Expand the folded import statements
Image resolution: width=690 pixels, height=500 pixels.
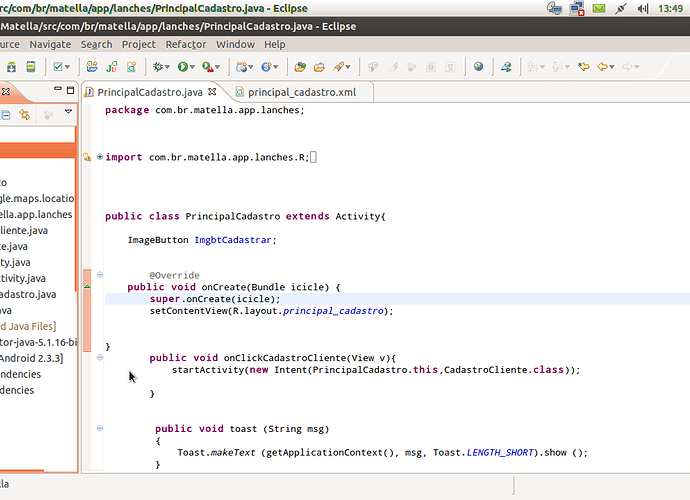point(100,157)
